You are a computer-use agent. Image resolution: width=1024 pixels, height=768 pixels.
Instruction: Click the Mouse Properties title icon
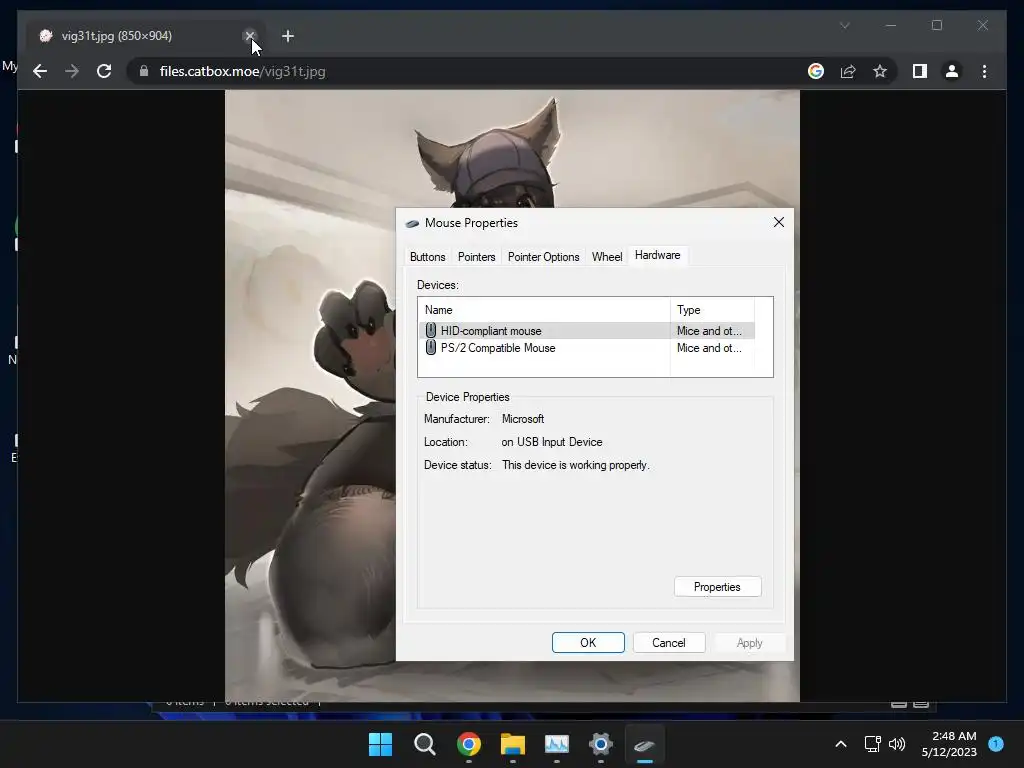click(411, 223)
